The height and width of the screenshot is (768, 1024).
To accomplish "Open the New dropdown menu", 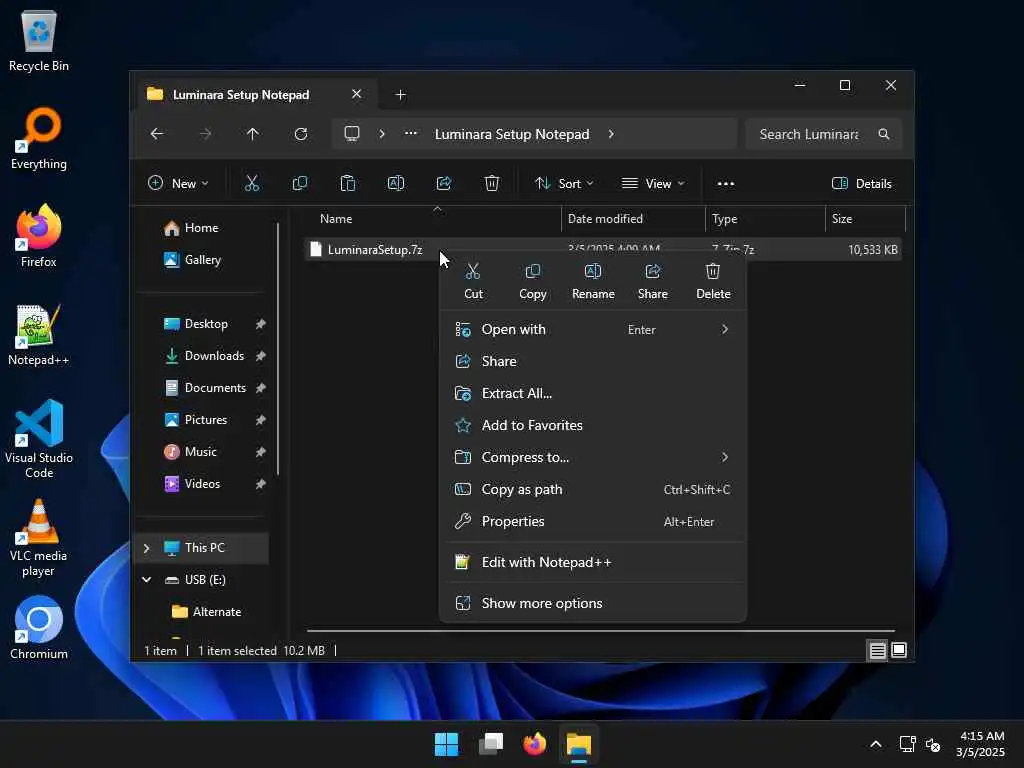I will (178, 184).
